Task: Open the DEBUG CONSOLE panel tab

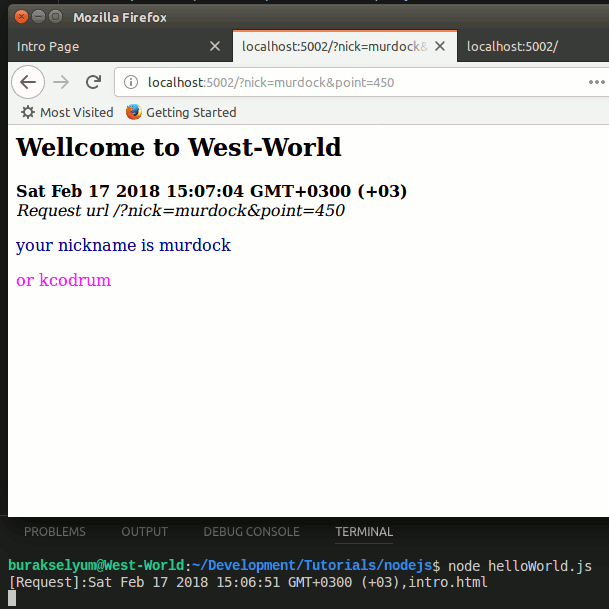Action: click(x=251, y=531)
